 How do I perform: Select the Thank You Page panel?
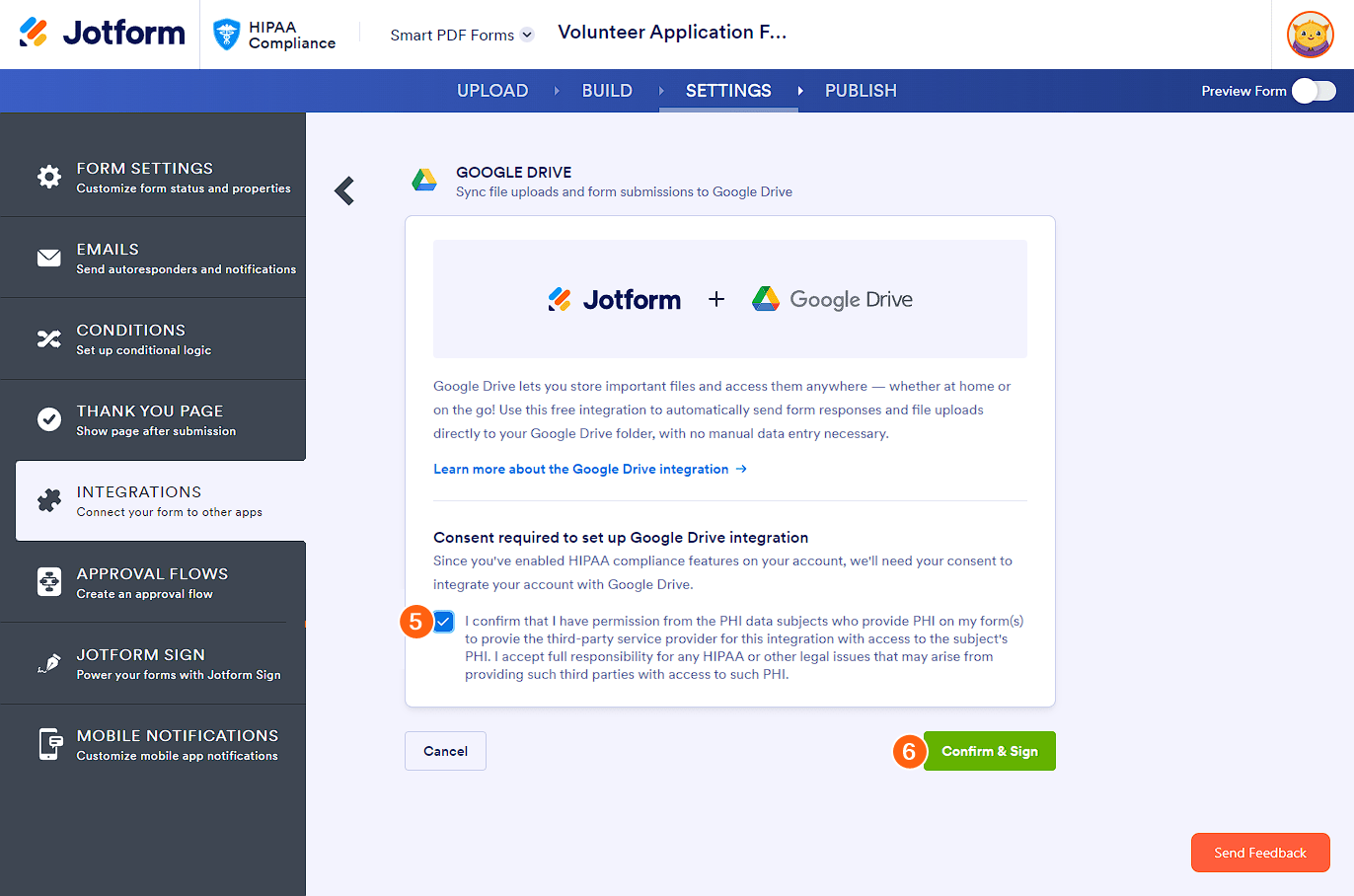[x=153, y=419]
